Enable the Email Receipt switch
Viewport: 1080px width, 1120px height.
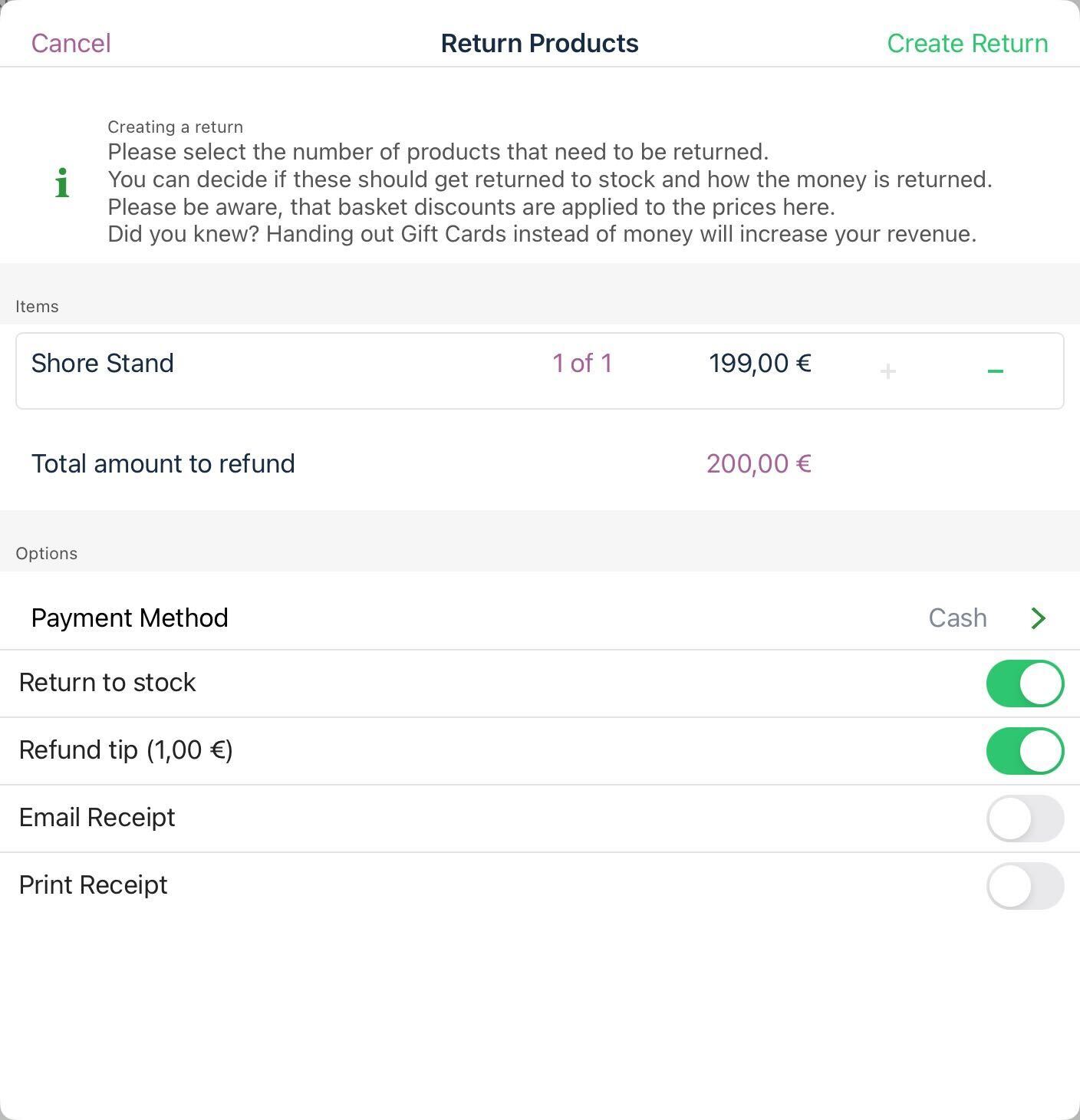coord(1025,819)
